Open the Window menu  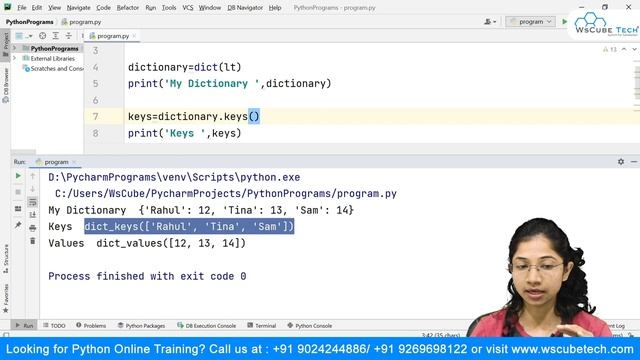coord(209,8)
